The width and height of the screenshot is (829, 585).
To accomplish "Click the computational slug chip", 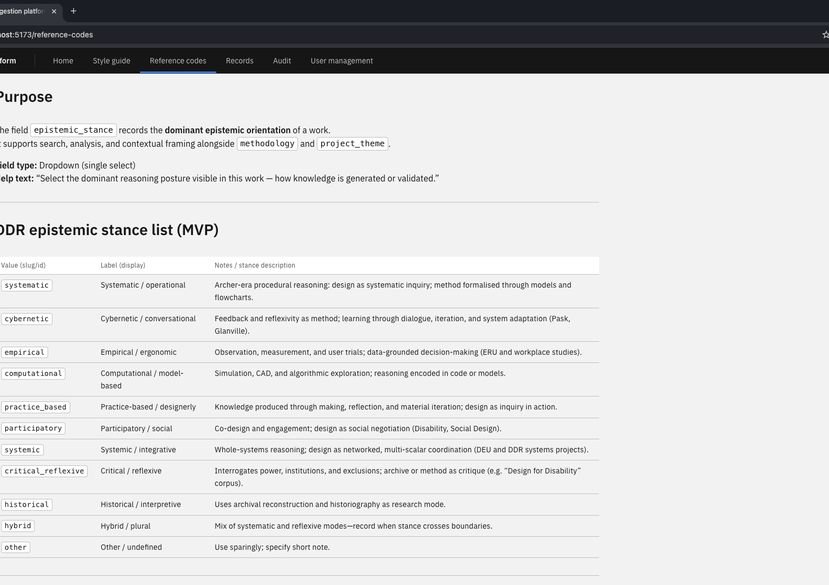I will click(x=33, y=373).
